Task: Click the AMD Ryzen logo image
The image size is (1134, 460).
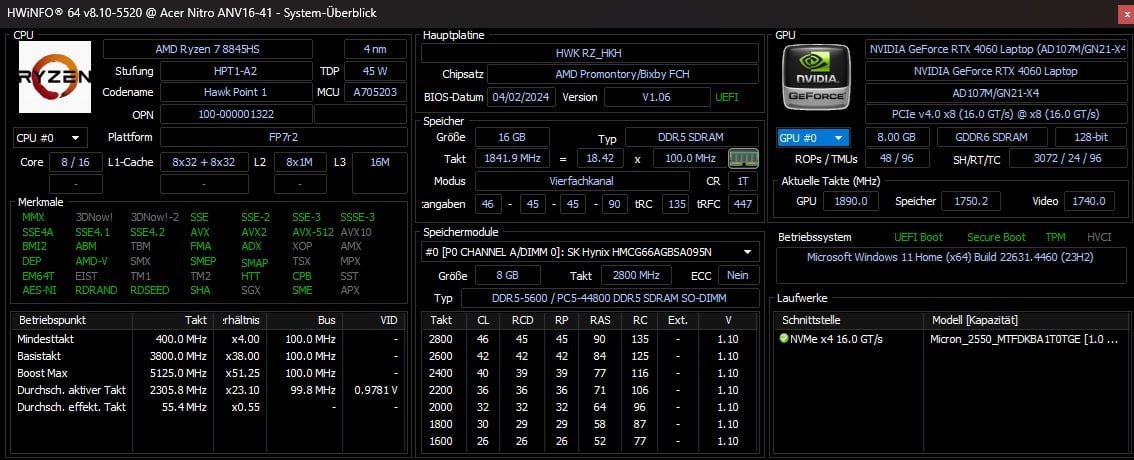Action: (55, 77)
